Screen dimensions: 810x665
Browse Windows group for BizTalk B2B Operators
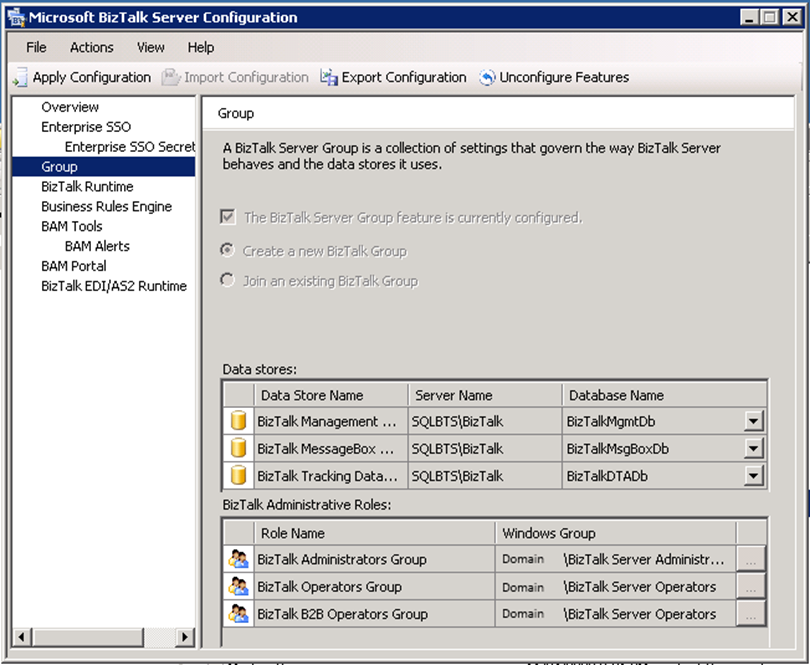(x=751, y=614)
